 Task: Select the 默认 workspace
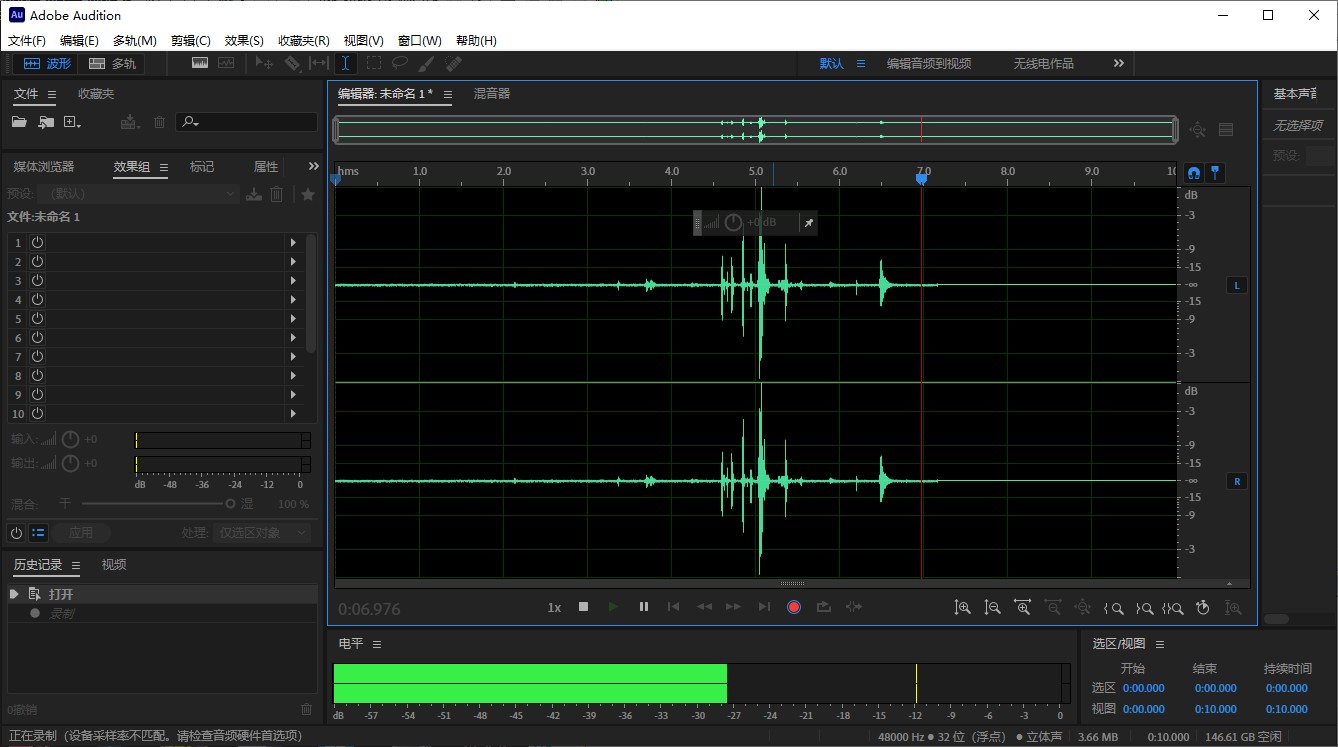(x=831, y=63)
